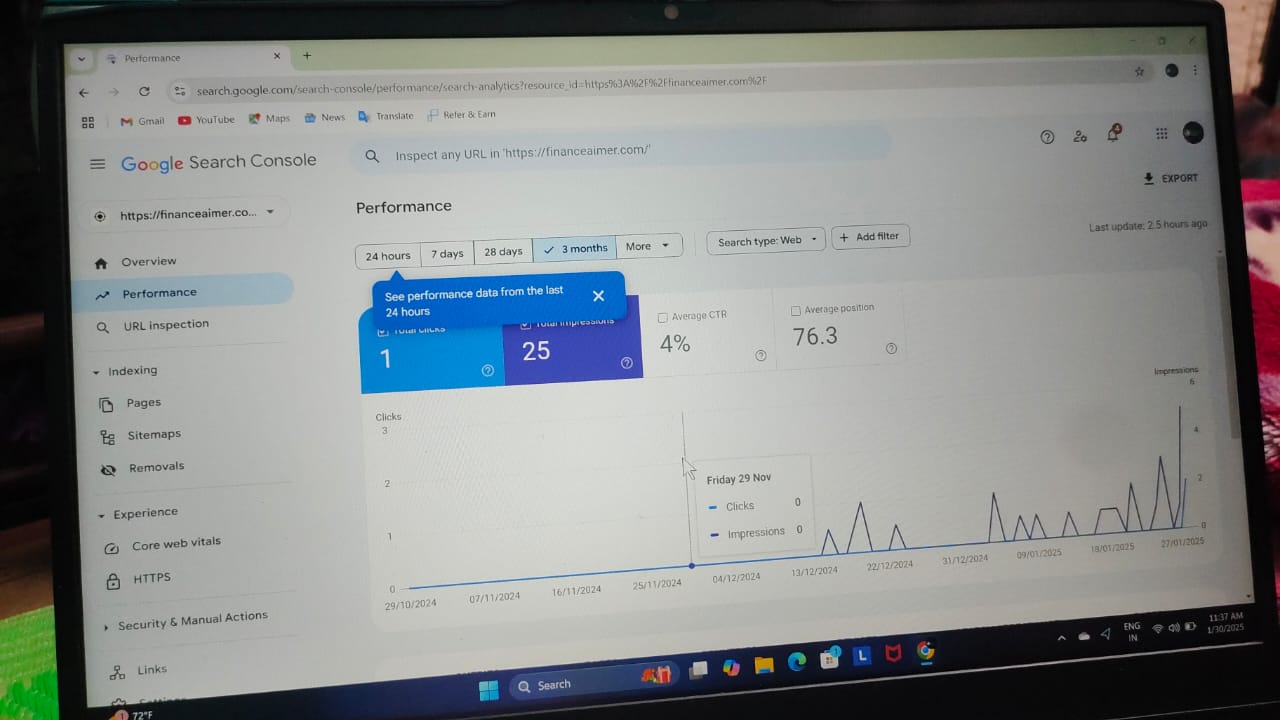Click help icon on Average CTR card
Image resolution: width=1280 pixels, height=720 pixels.
pos(761,356)
